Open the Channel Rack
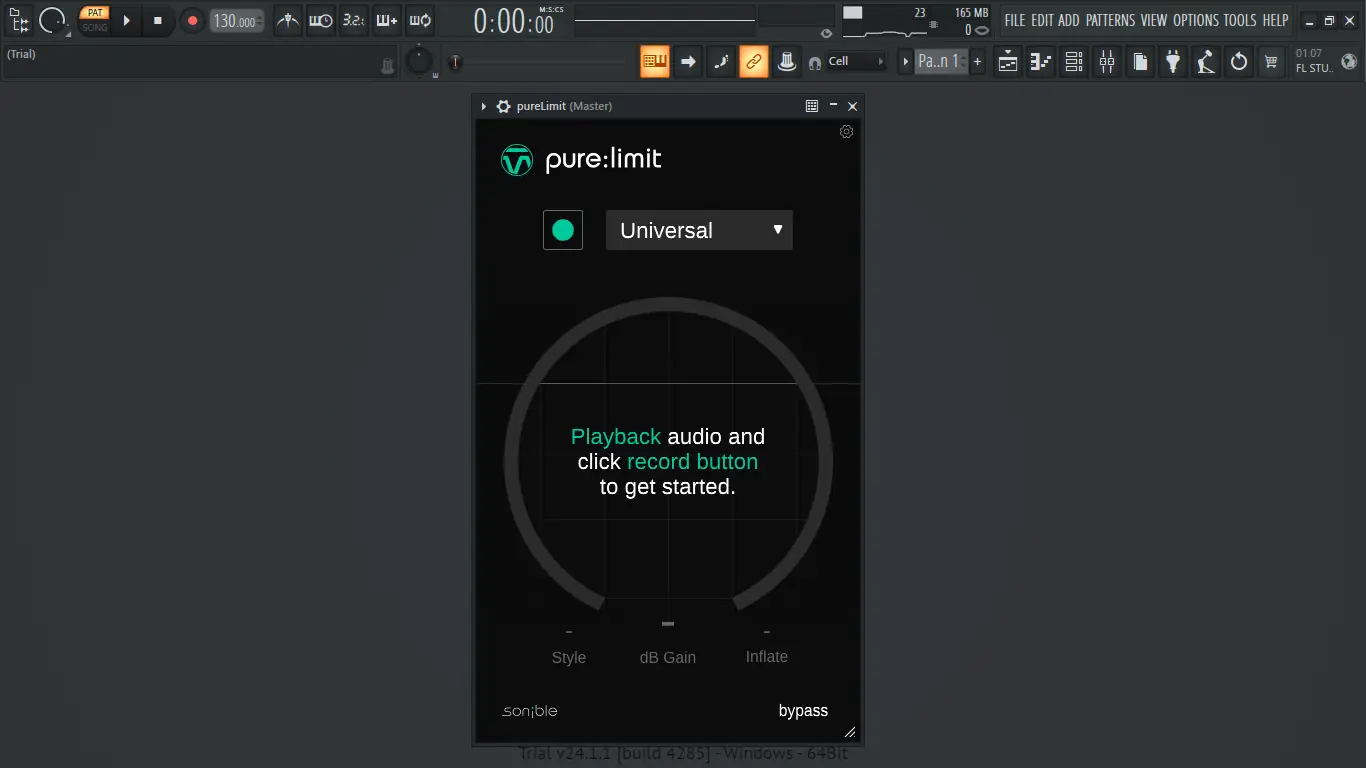 pos(1073,61)
